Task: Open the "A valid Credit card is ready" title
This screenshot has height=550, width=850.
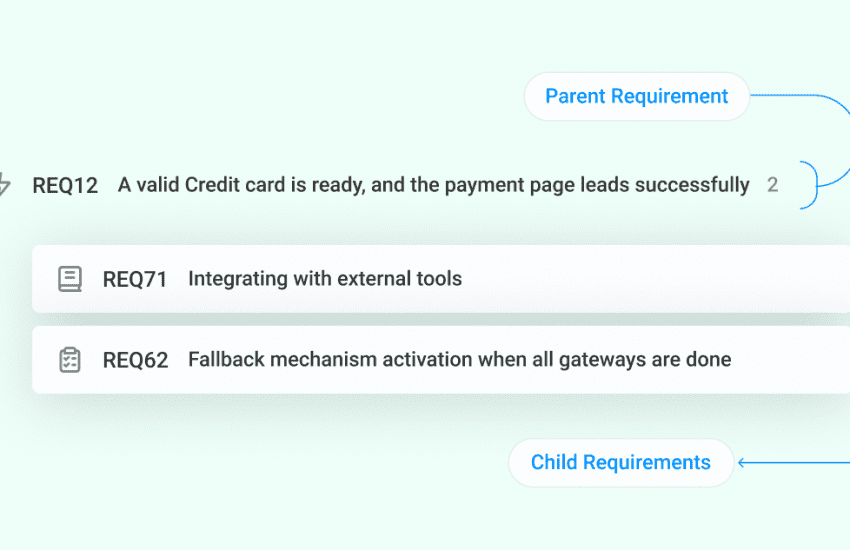Action: point(433,185)
